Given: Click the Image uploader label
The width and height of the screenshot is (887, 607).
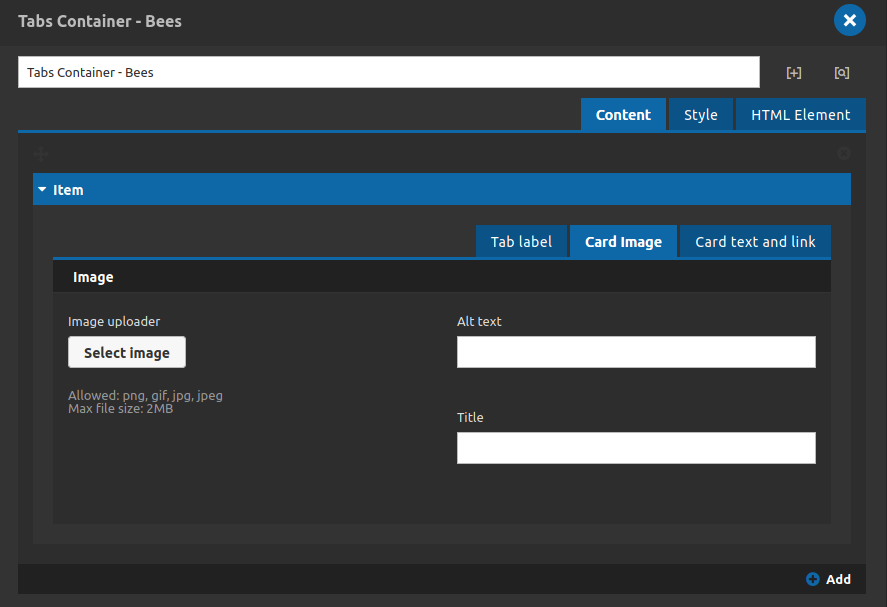Looking at the screenshot, I should pos(114,321).
